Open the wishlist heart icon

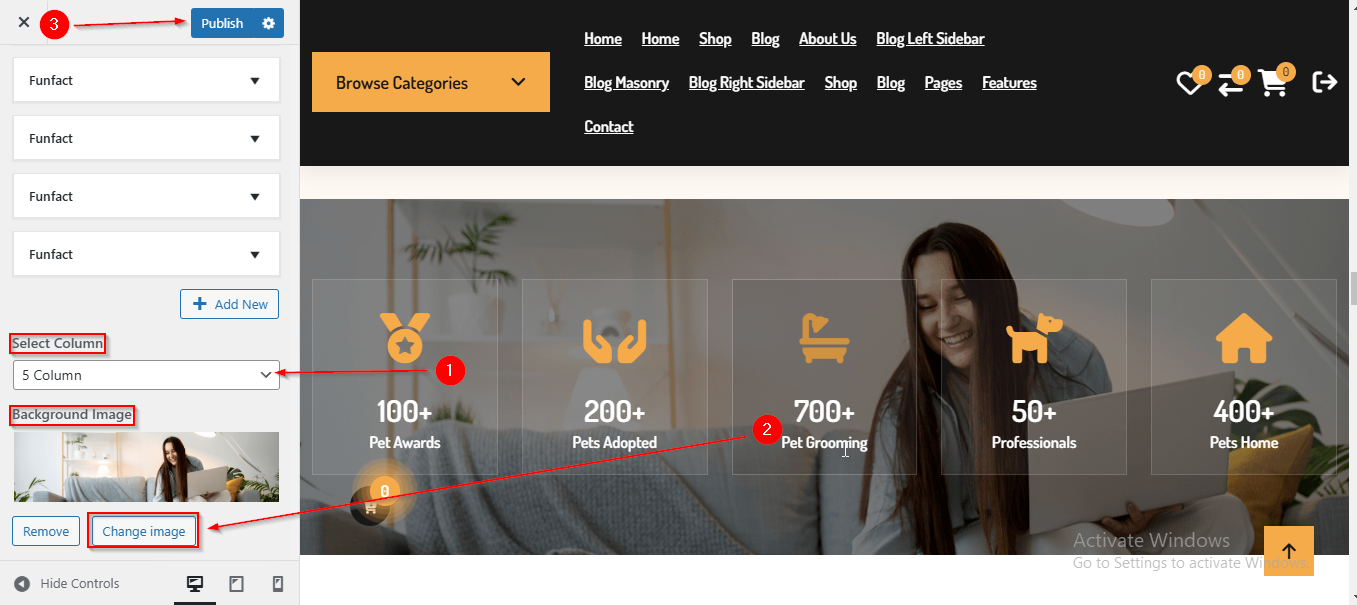(x=1188, y=83)
